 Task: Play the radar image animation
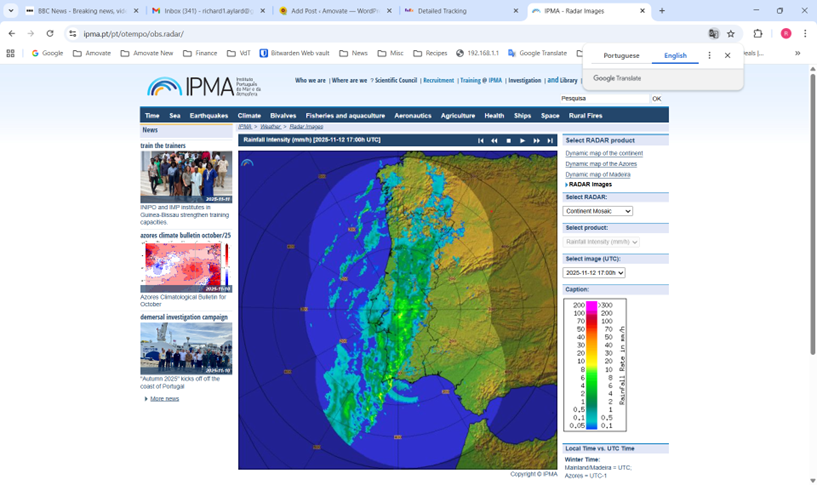tap(522, 141)
